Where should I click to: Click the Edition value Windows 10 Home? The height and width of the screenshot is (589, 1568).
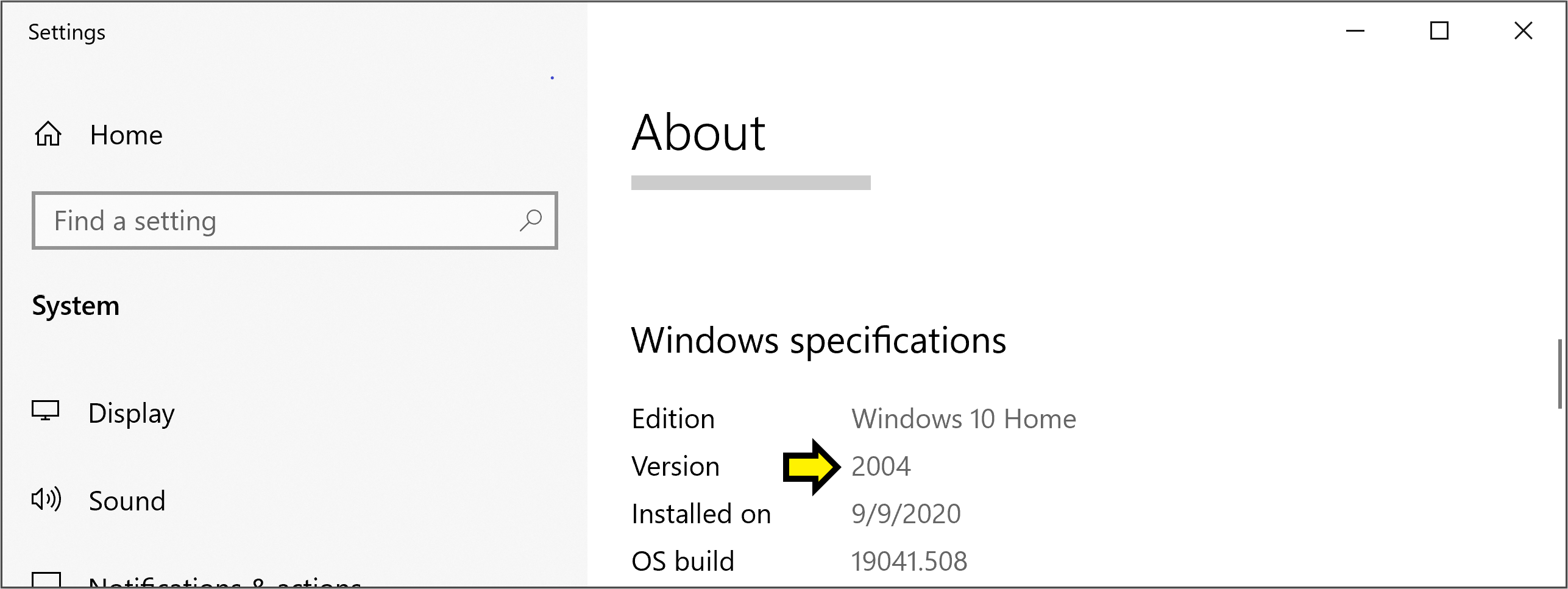[963, 418]
